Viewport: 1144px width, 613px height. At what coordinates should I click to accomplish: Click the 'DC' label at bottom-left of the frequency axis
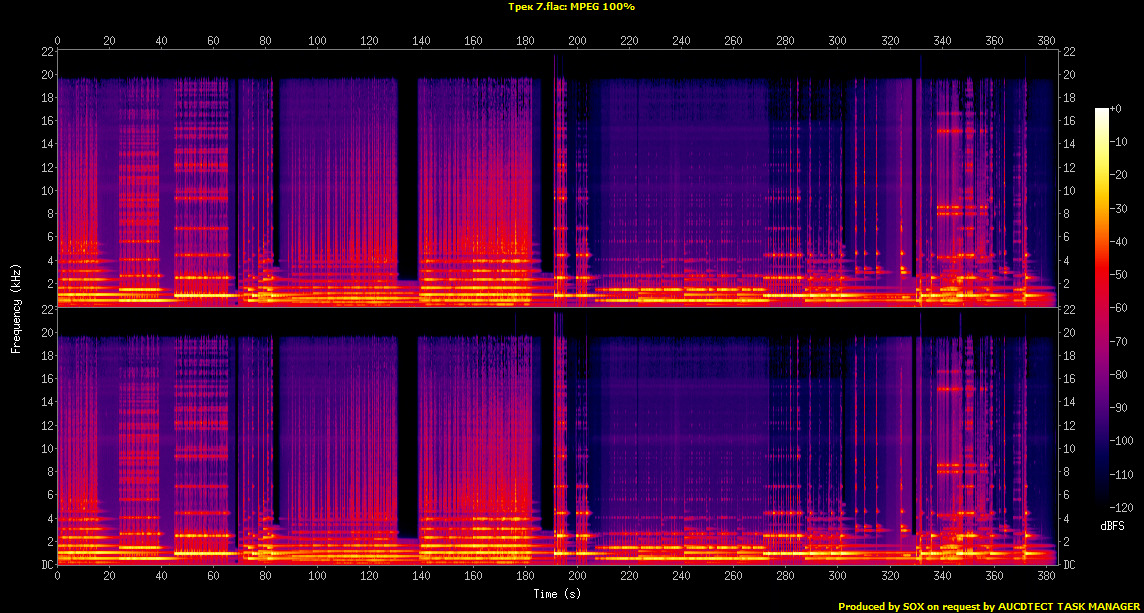[46, 564]
